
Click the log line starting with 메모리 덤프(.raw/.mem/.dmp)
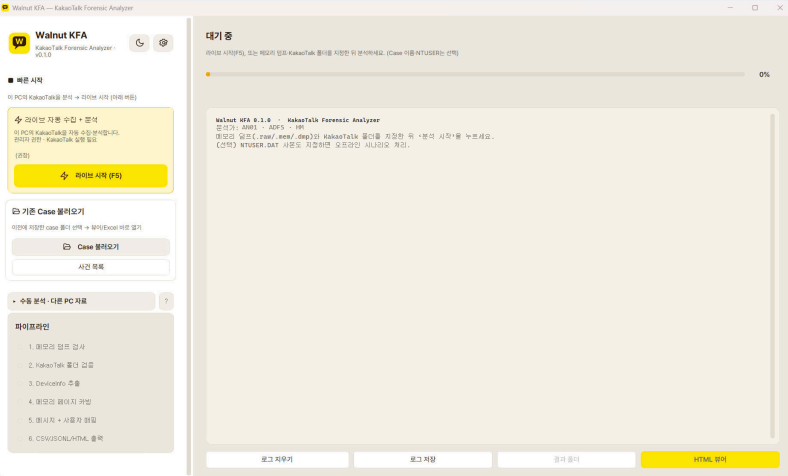tap(355, 136)
